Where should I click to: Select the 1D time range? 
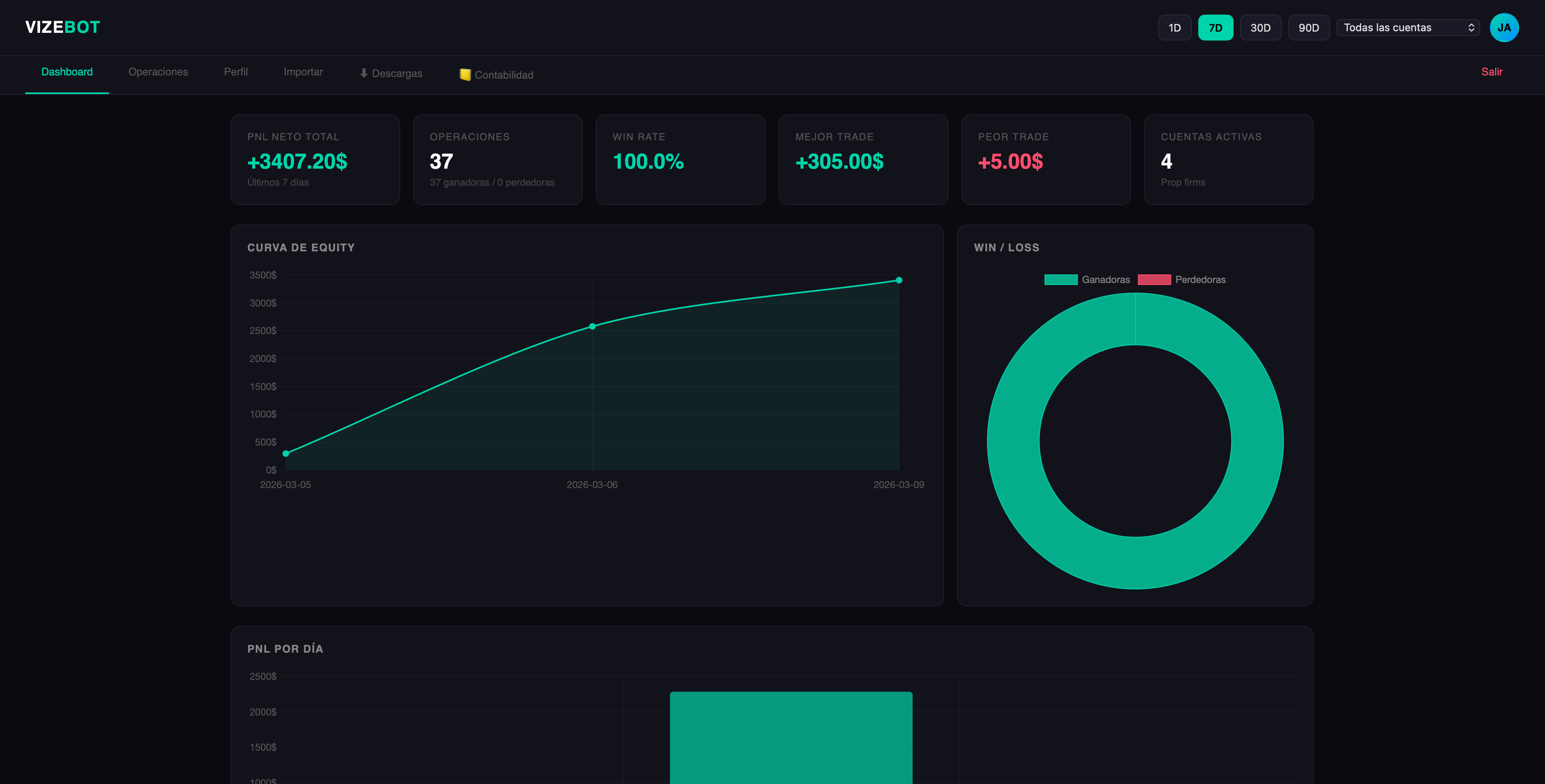point(1174,28)
